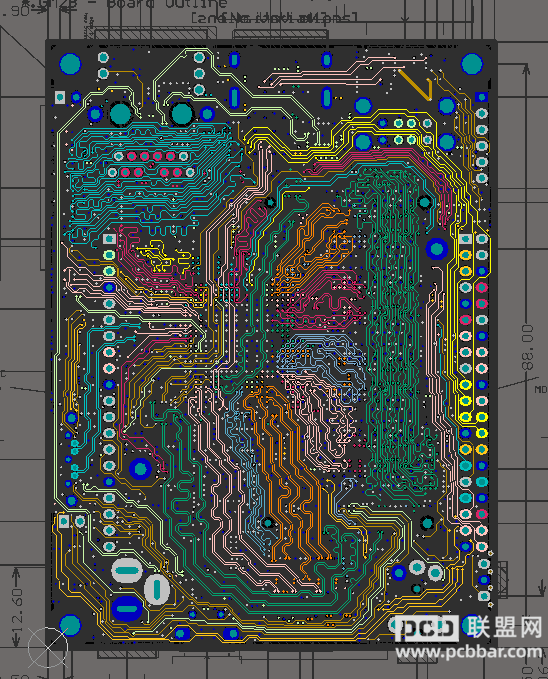
Task: Click the 12.60 dimension label
Action: click(x=17, y=612)
